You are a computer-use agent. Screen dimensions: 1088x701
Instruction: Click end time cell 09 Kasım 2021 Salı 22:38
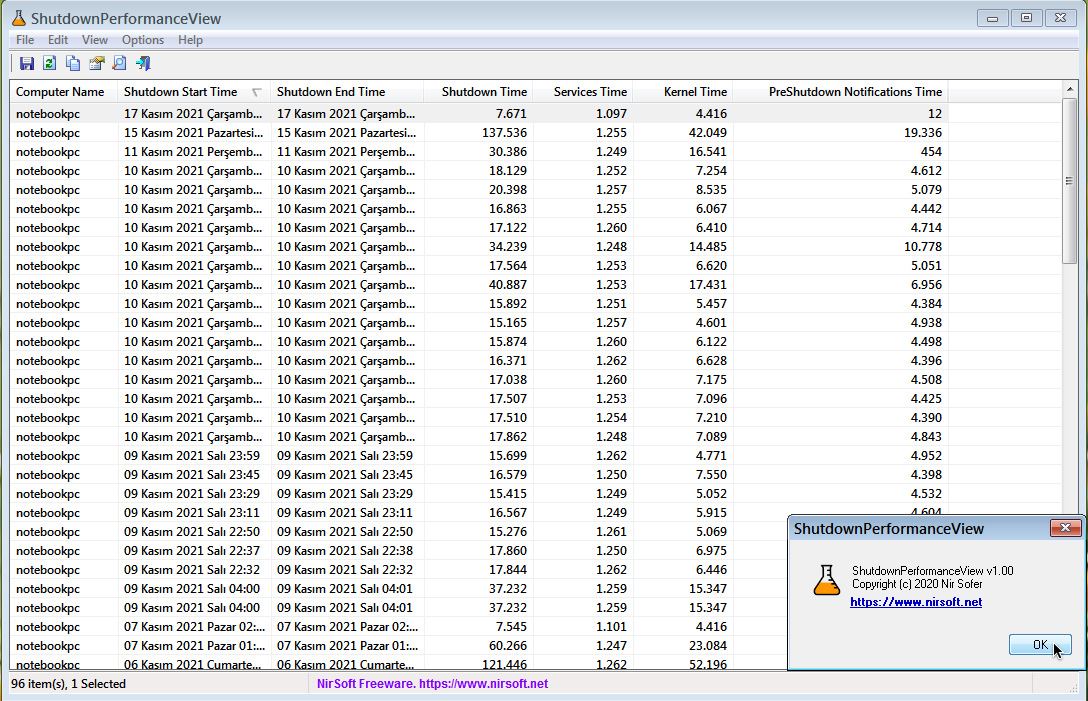coord(345,551)
